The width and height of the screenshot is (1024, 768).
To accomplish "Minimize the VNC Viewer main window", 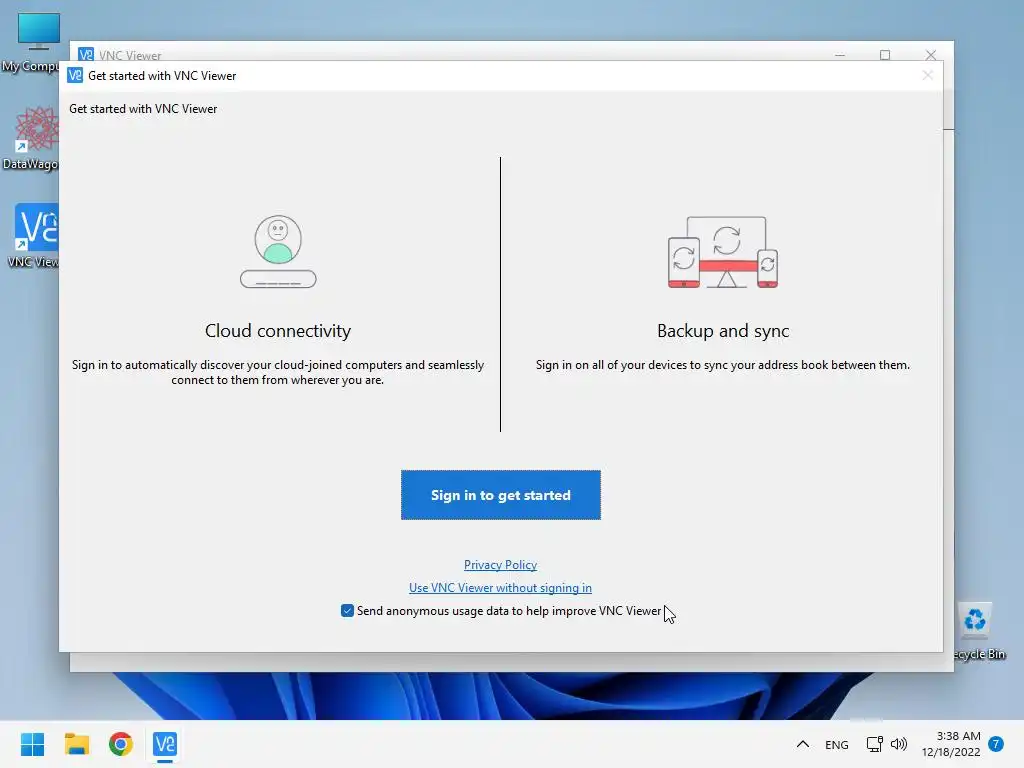I will point(840,55).
